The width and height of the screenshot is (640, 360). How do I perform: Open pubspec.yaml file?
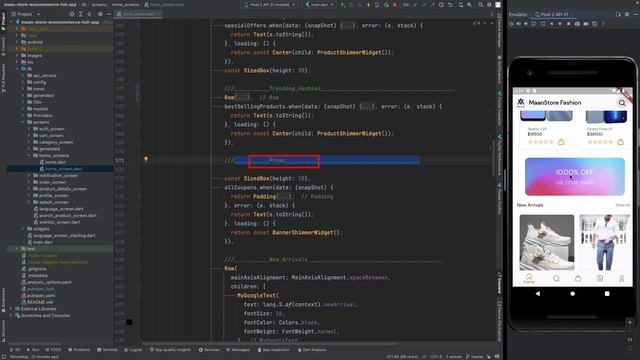pos(38,296)
